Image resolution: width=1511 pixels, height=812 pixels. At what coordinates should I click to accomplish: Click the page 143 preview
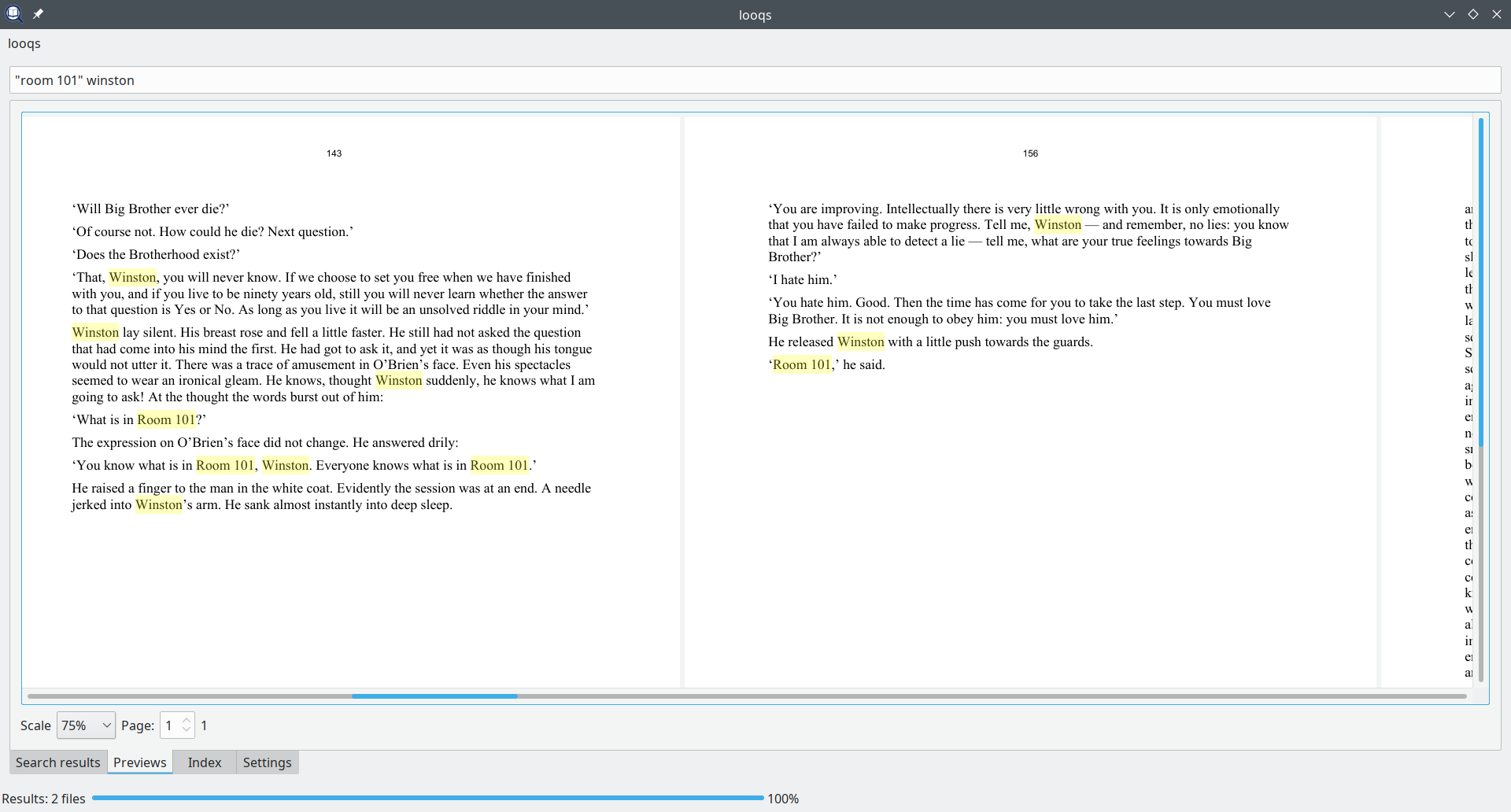click(x=351, y=401)
